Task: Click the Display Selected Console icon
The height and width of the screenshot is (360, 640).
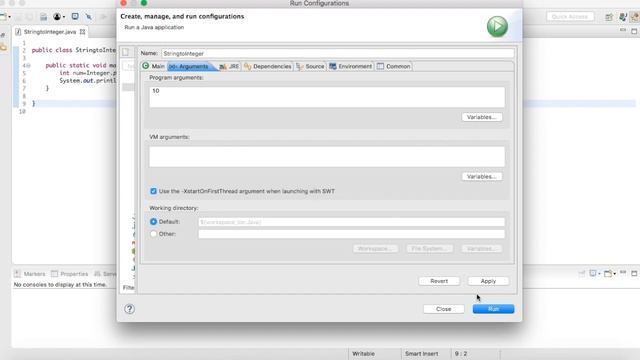Action: [593, 273]
